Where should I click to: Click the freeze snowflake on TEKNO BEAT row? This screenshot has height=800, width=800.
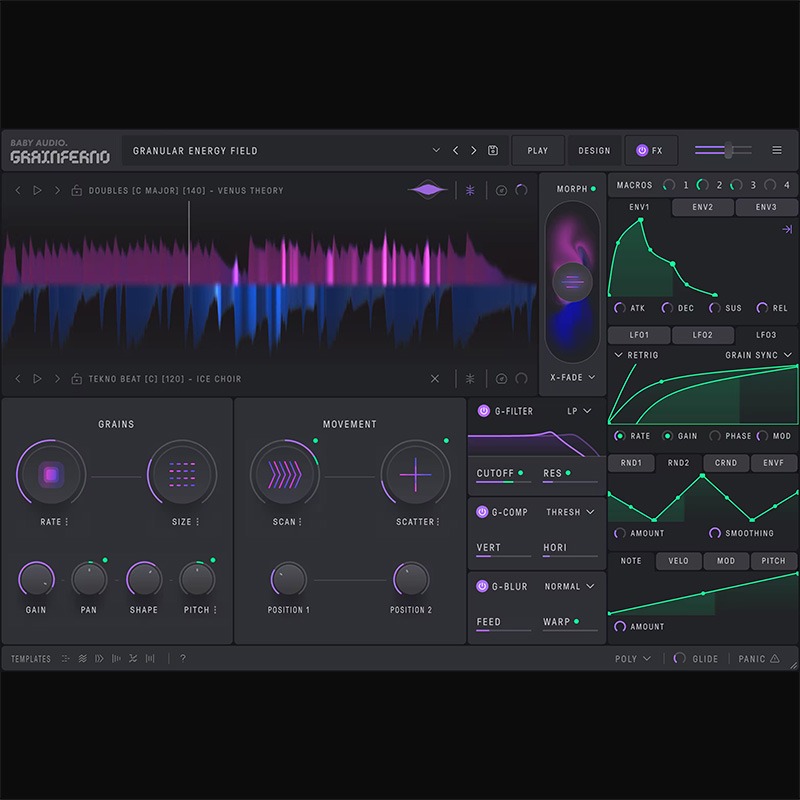coord(470,379)
